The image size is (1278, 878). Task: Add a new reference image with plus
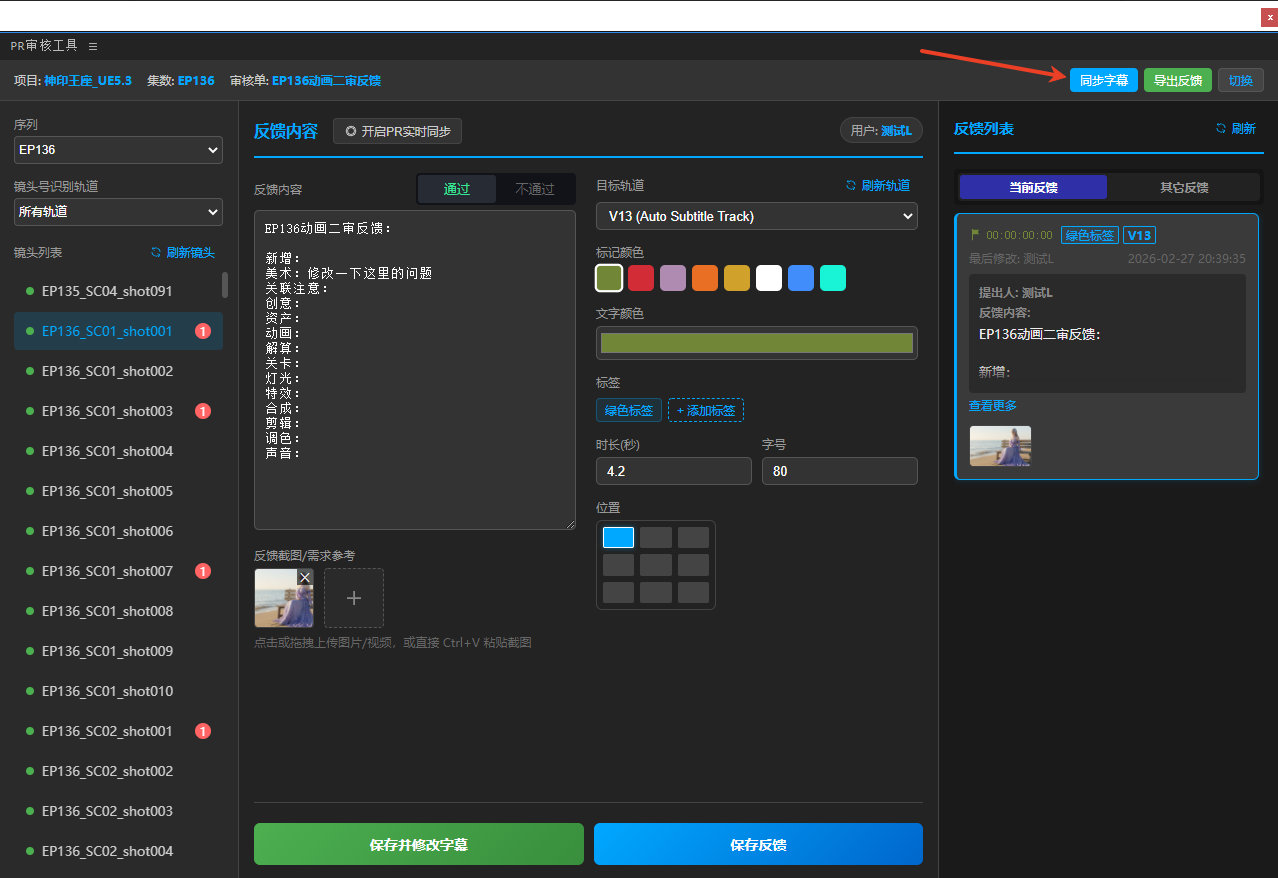pos(353,598)
